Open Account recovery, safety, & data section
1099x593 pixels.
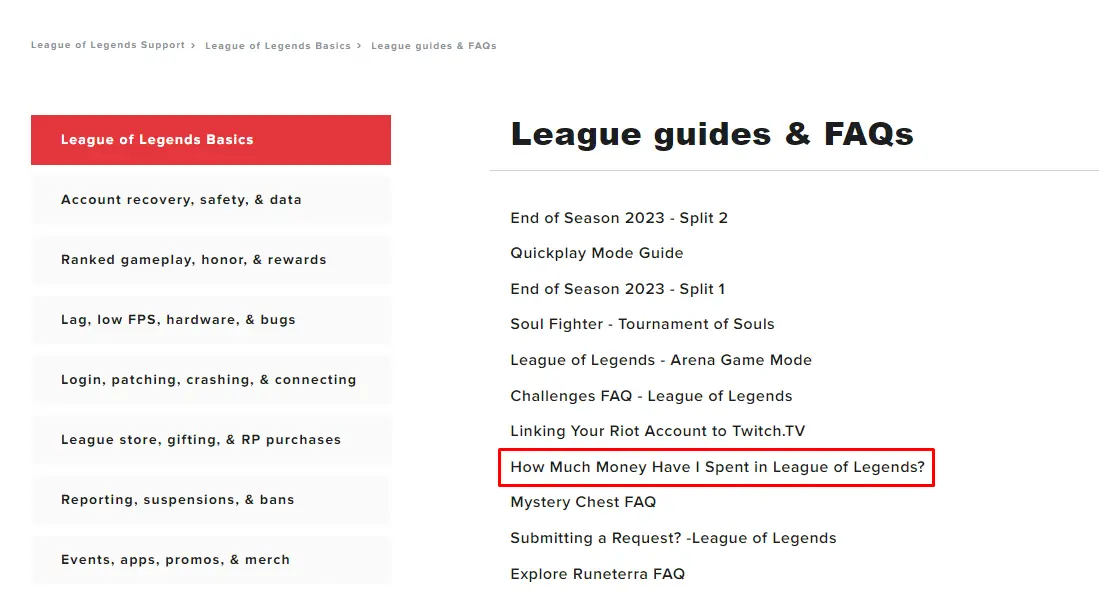tap(211, 200)
